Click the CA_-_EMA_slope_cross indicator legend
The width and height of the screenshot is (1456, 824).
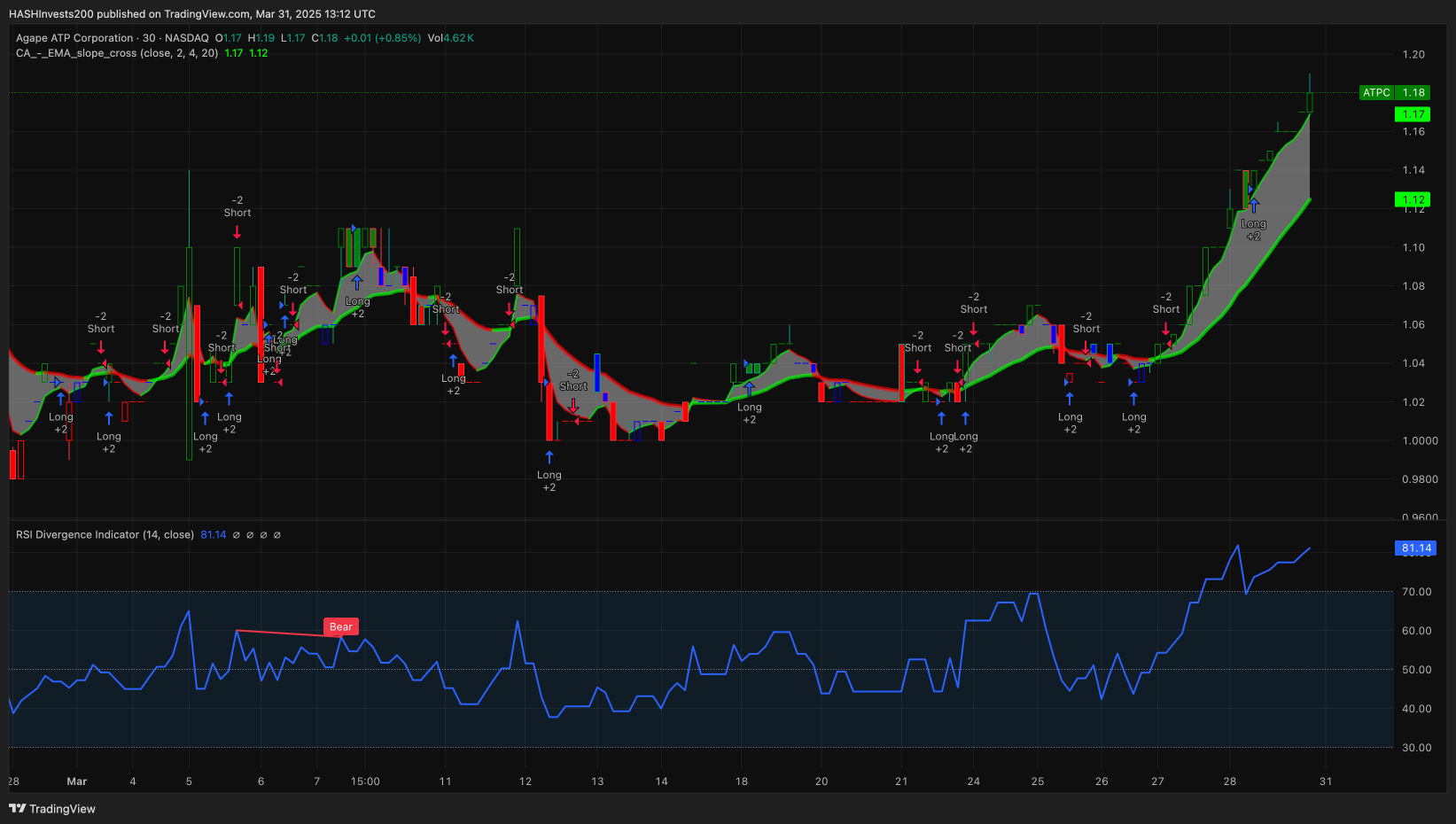[117, 53]
